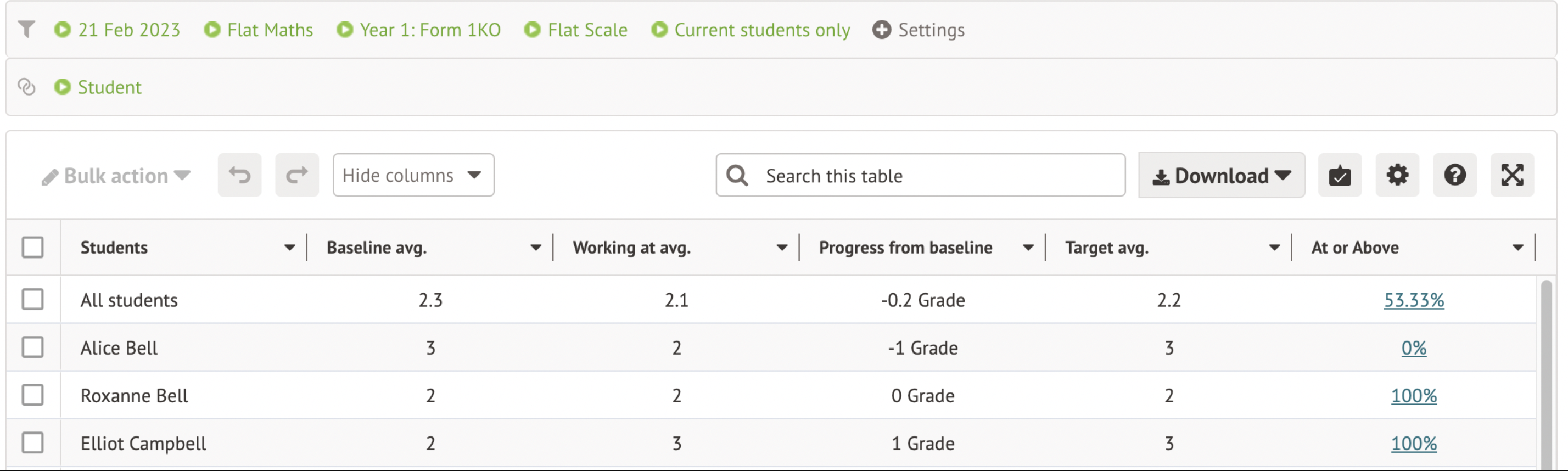
Task: Select the Alice Bell row checkbox
Action: pyautogui.click(x=33, y=347)
